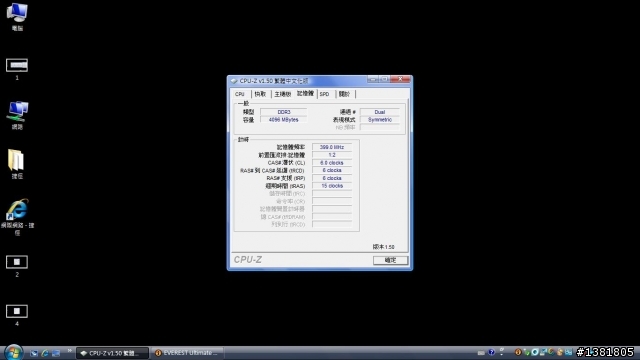Screen dimensions: 640x360
Task: Select the desktop shortcut labeled 2
Action: 17,266
